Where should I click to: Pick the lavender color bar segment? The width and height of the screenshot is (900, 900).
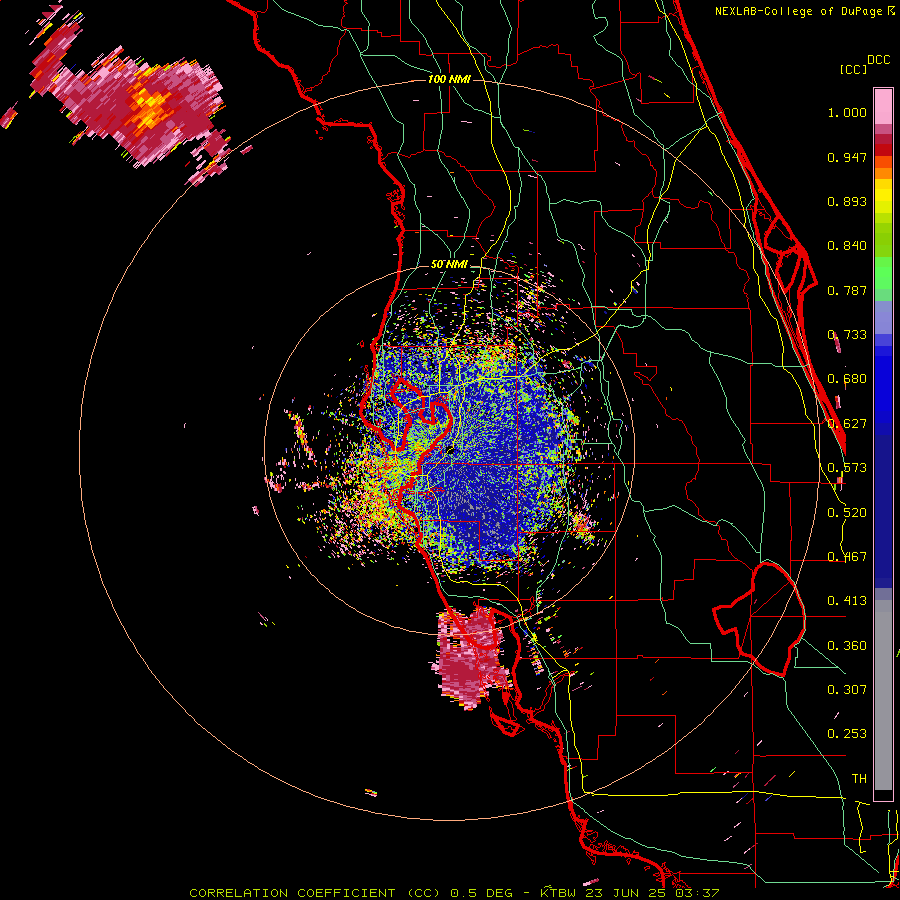[883, 317]
